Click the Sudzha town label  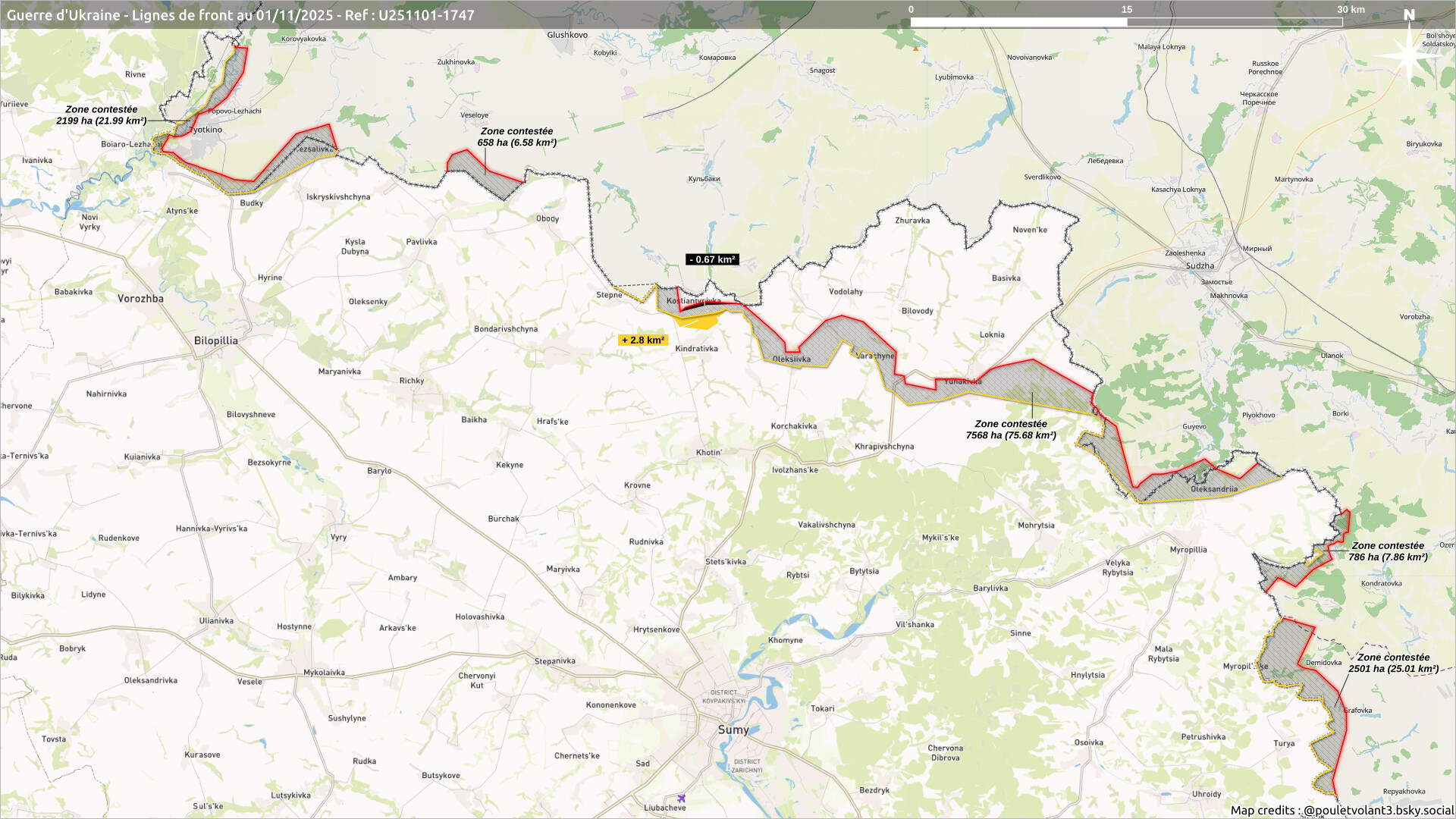1200,265
